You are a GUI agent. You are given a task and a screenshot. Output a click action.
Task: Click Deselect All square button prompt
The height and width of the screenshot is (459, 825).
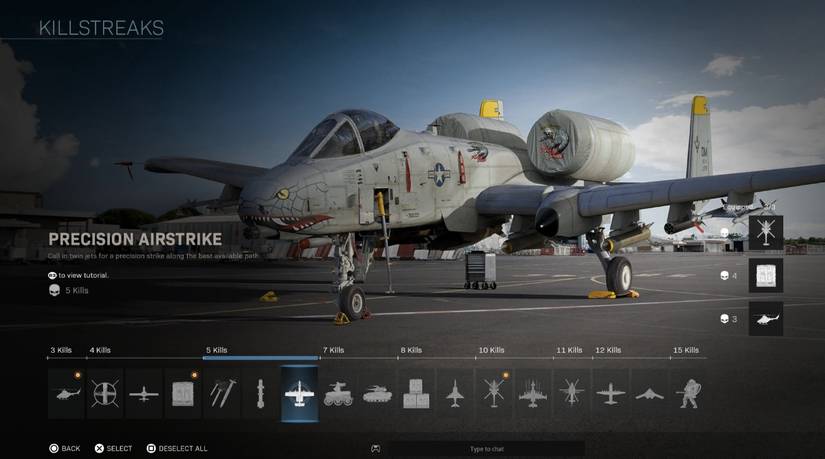tap(177, 448)
